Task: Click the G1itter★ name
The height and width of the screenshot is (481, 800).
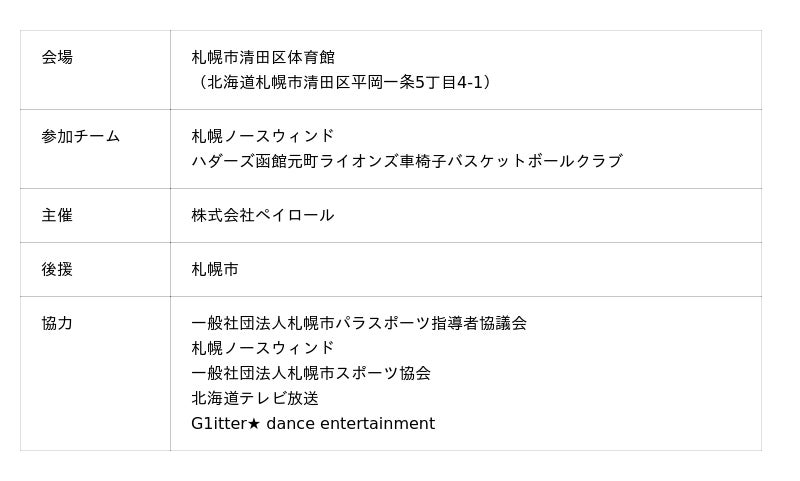Action: point(219,424)
